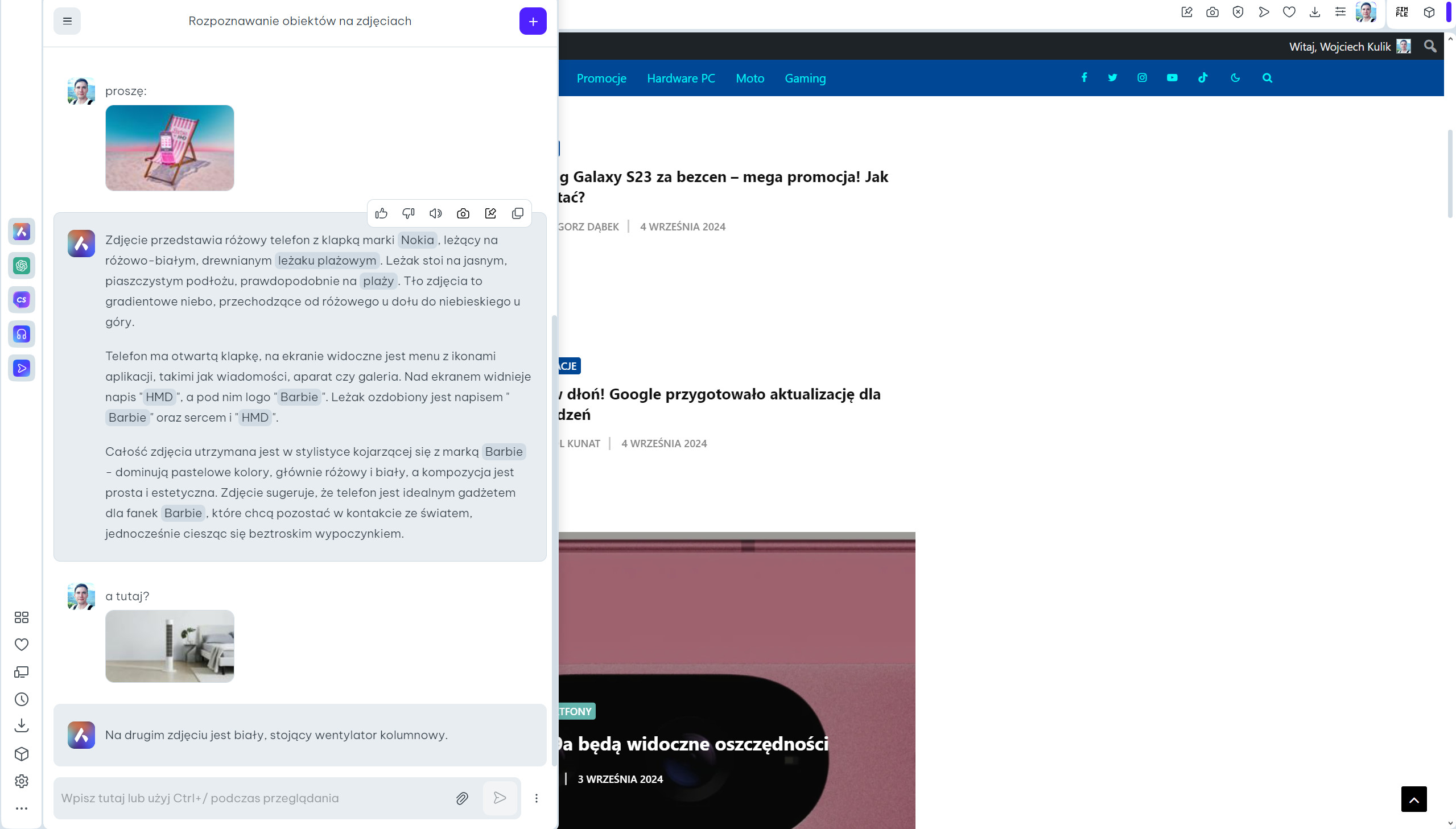Send the message with the arrow button
1456x829 pixels.
click(500, 798)
